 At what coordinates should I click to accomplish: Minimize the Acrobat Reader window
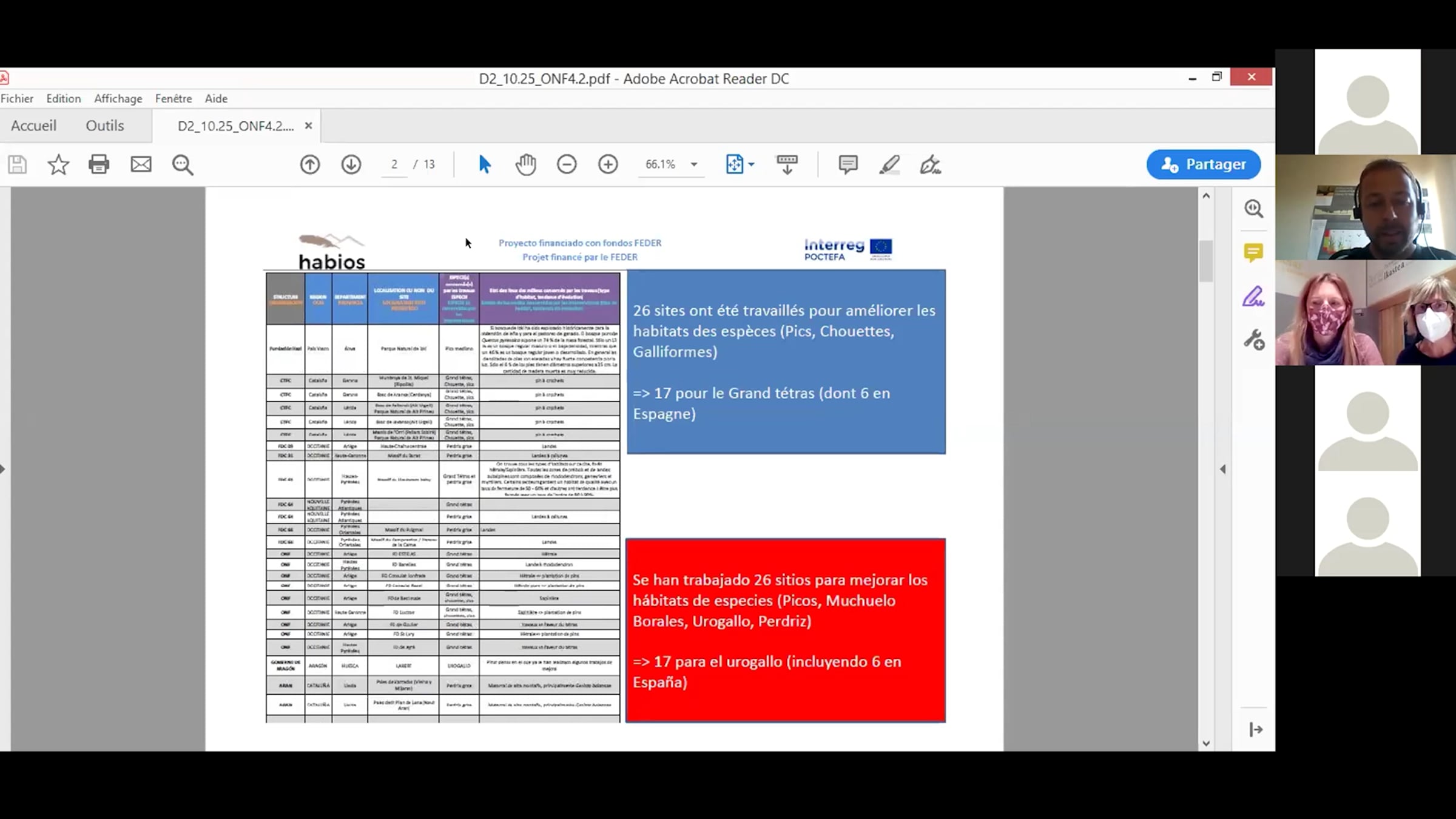[1192, 78]
